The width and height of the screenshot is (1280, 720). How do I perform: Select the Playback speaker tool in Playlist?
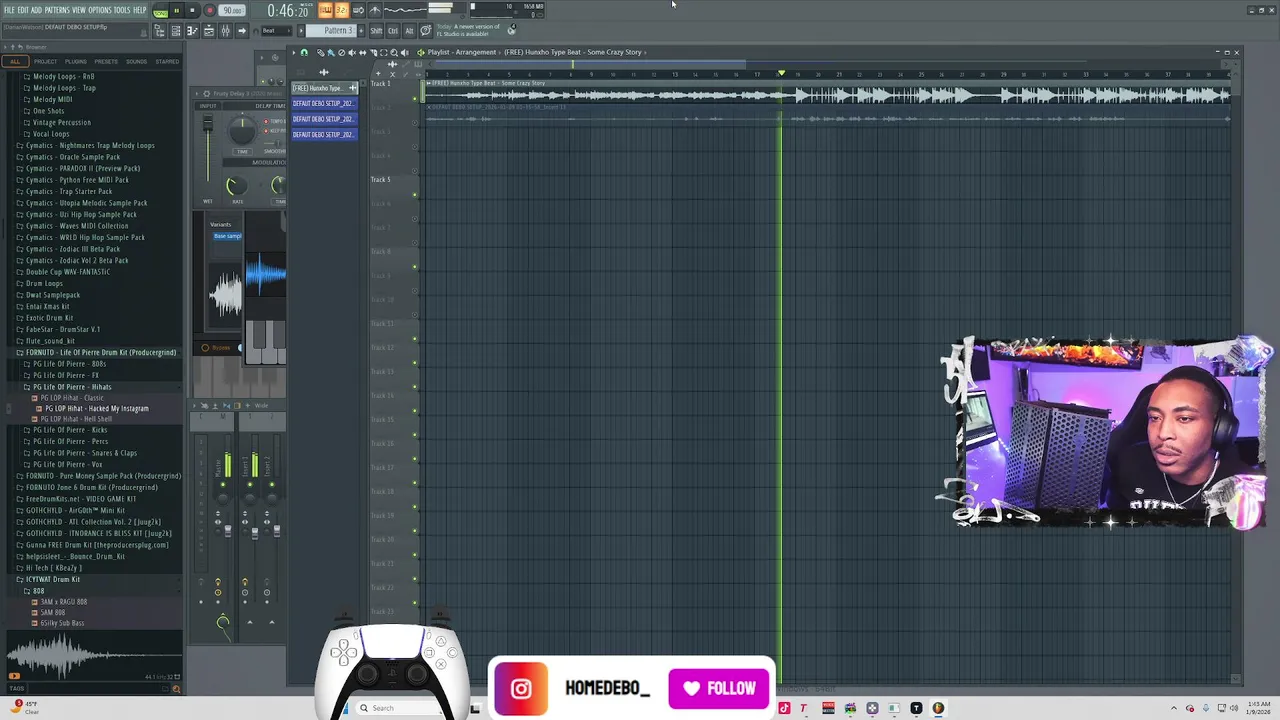[x=405, y=53]
